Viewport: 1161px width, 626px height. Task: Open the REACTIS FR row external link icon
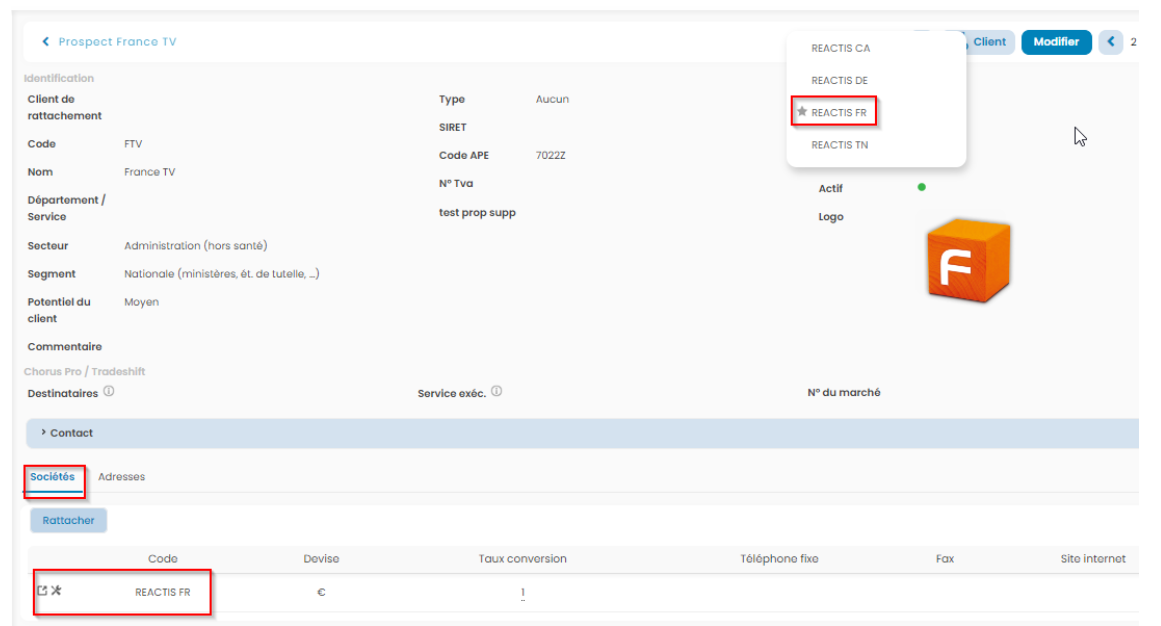tap(42, 591)
